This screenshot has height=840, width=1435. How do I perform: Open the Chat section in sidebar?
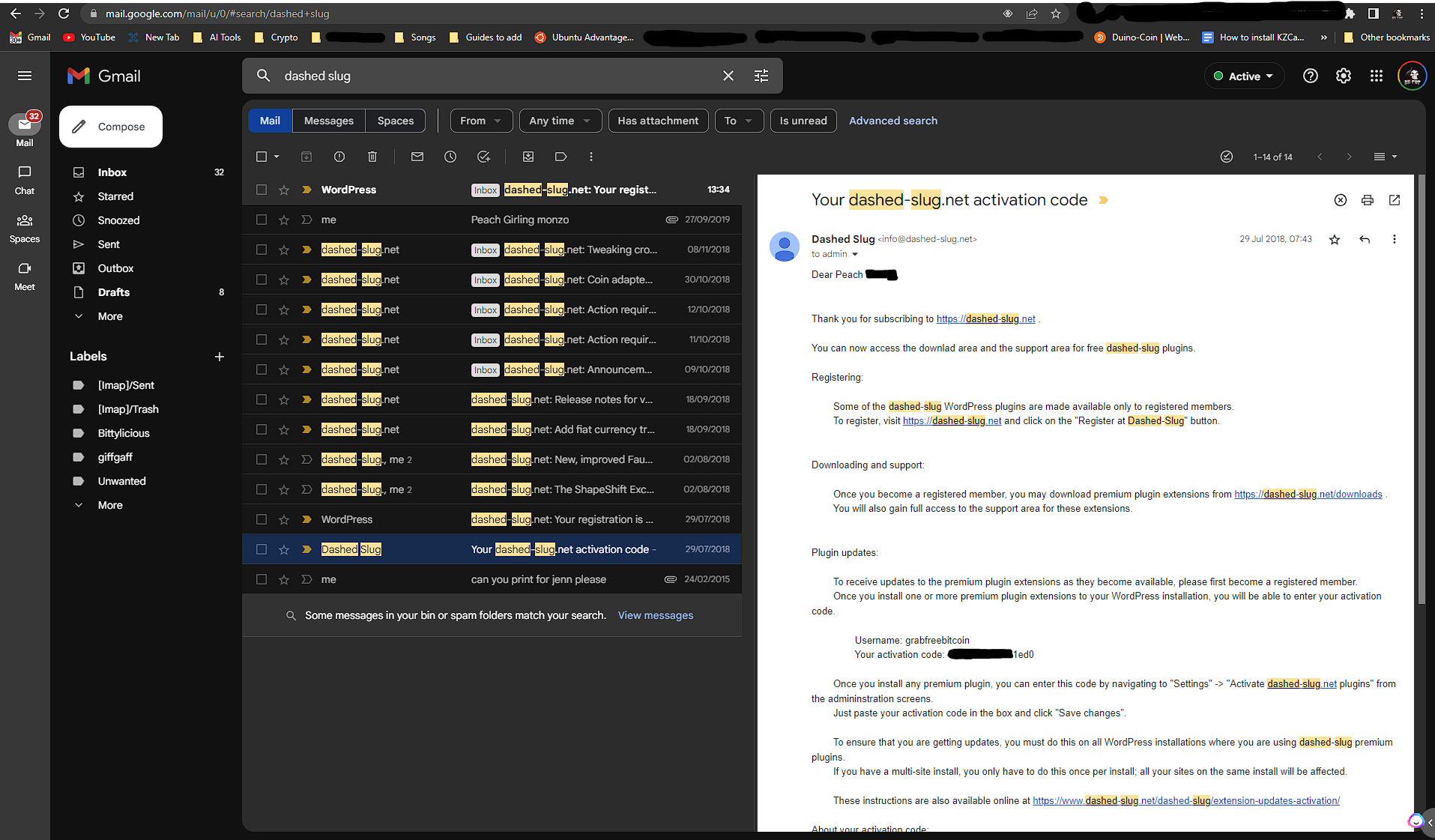(25, 180)
